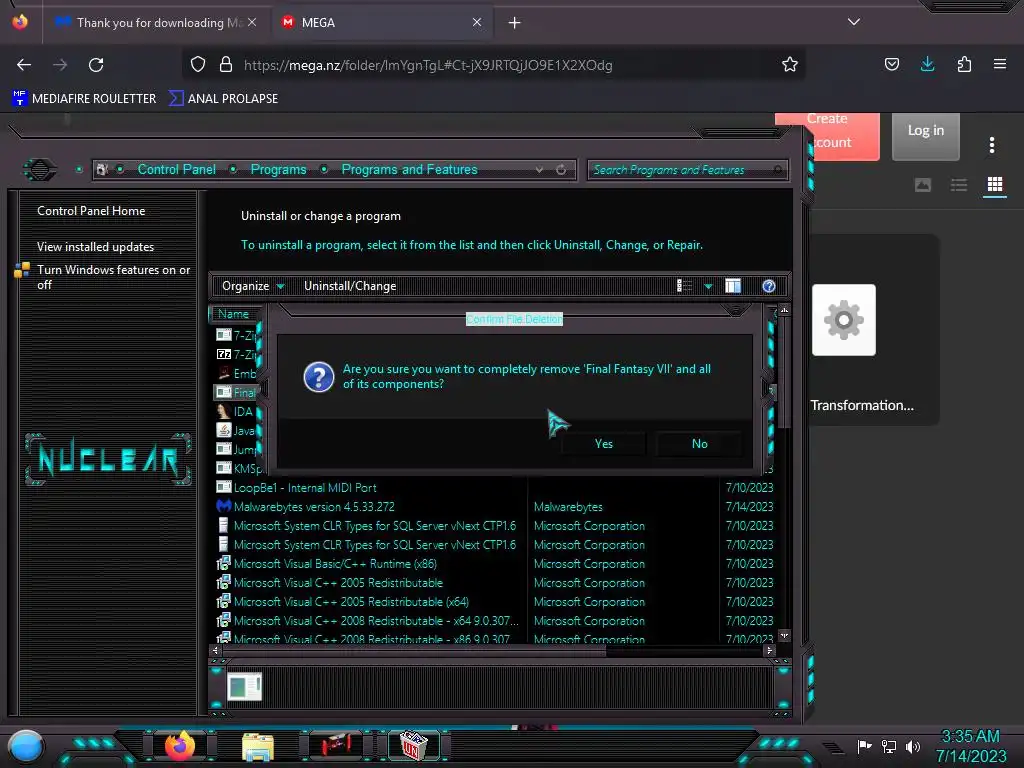This screenshot has width=1024, height=768.
Task: Expand the address bar history dropdown
Action: coord(539,170)
